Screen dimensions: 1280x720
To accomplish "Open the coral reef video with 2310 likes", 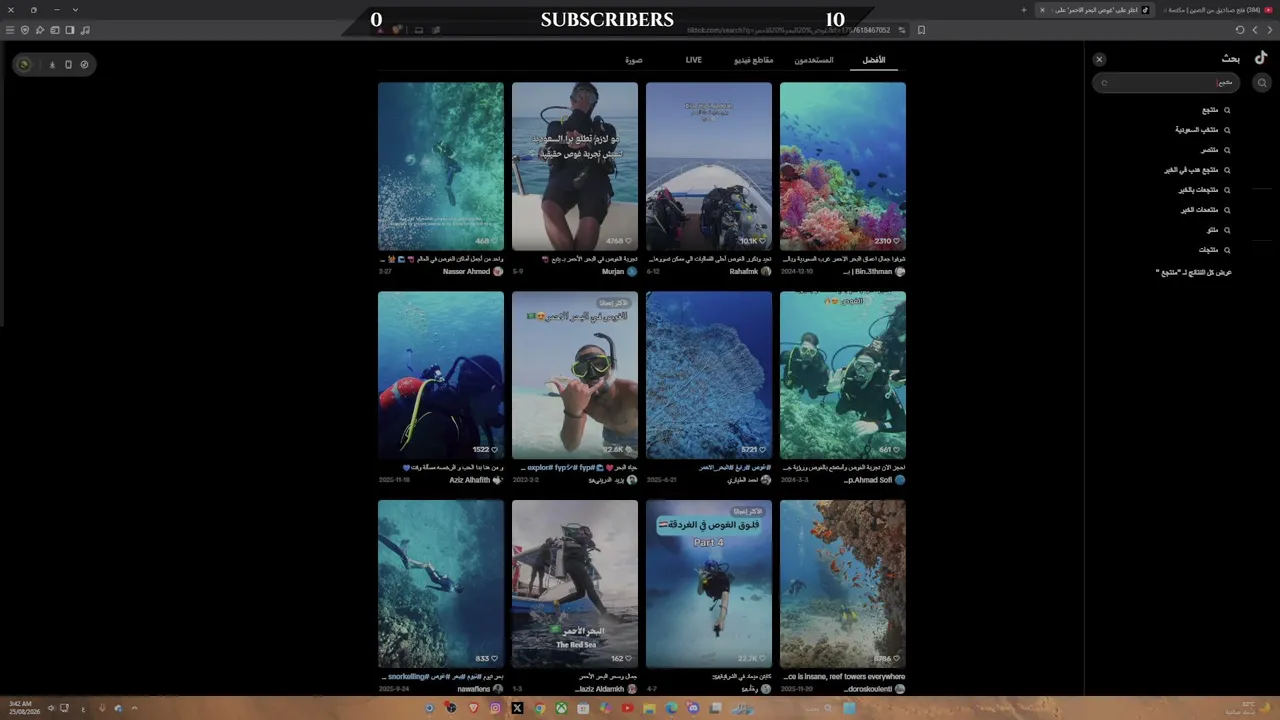I will click(843, 166).
